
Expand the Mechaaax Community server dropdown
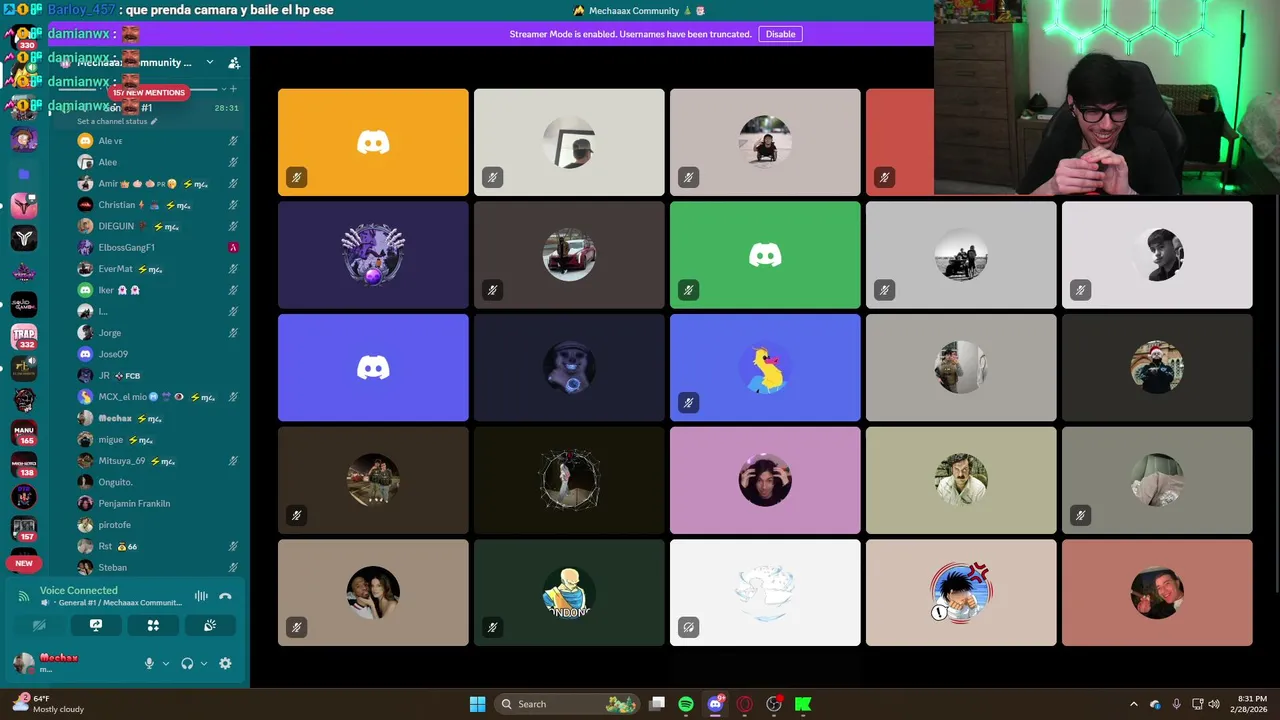point(210,62)
